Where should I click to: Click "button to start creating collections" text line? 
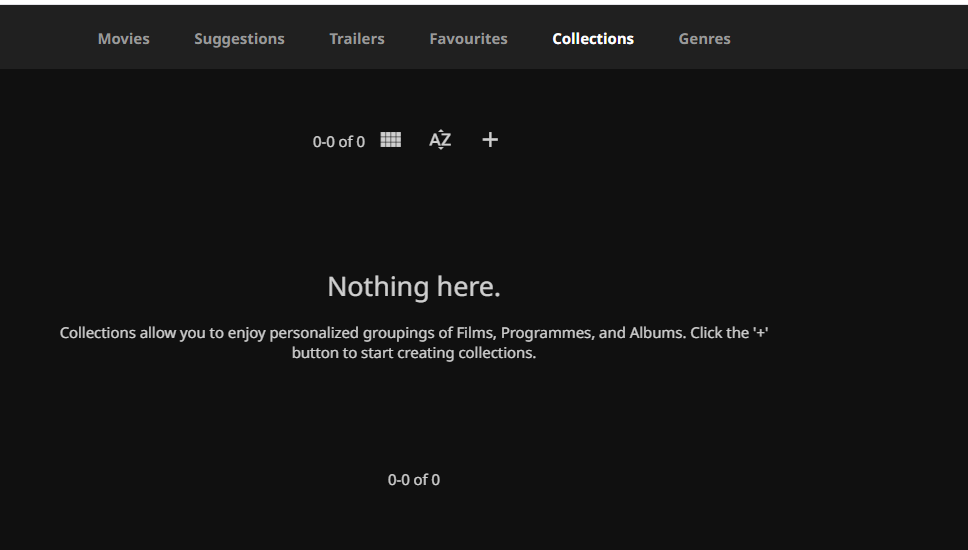[414, 353]
